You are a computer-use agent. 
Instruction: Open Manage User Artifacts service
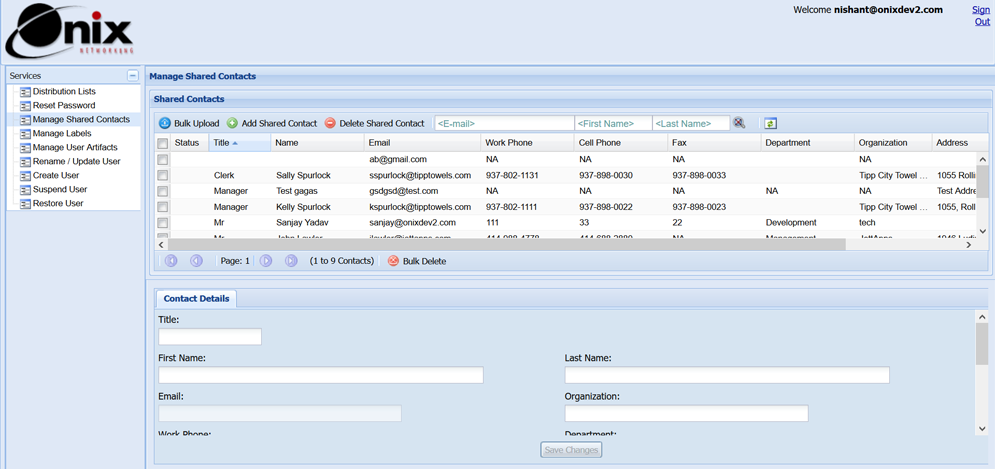point(75,148)
